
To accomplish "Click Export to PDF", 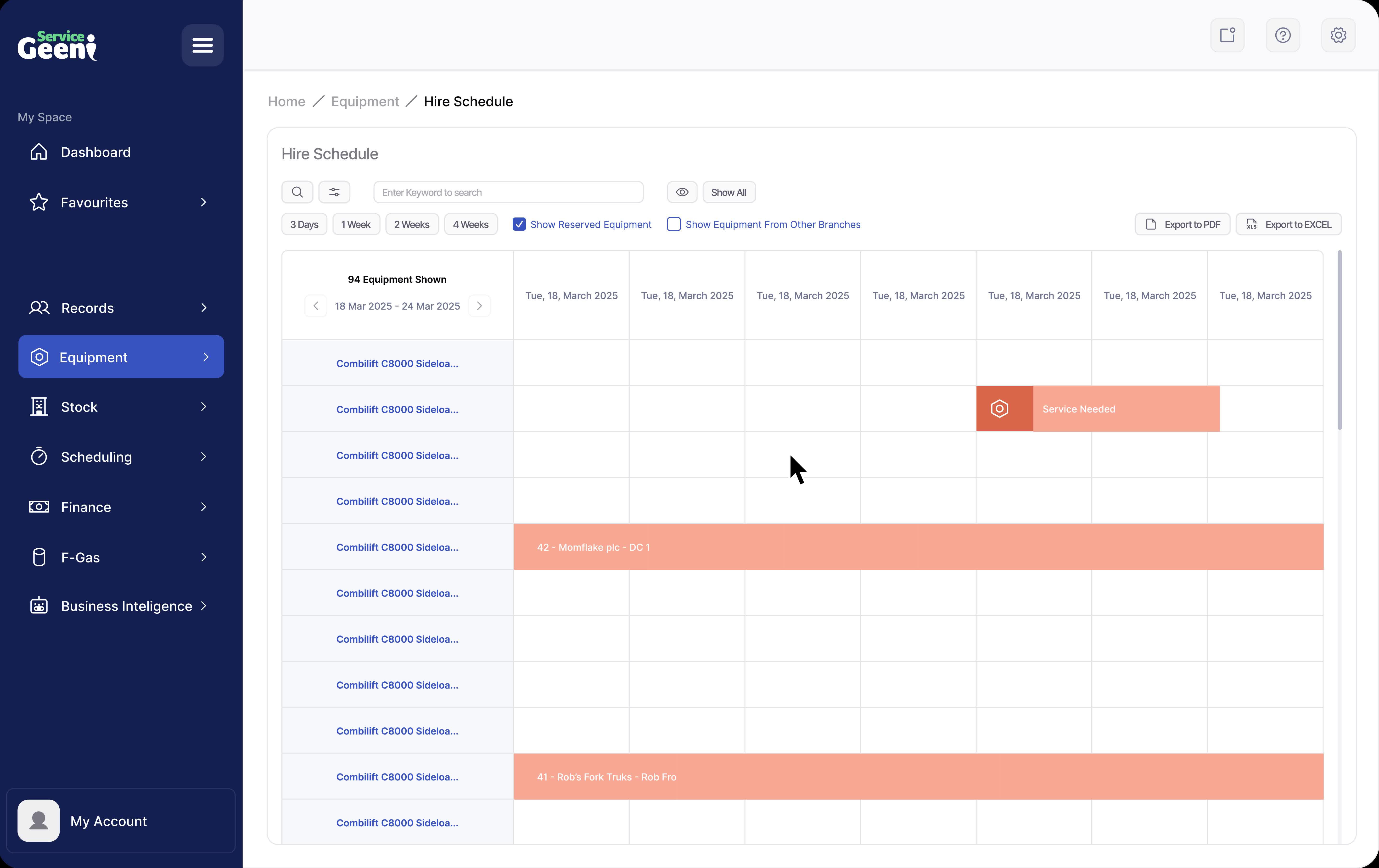I will coord(1182,224).
